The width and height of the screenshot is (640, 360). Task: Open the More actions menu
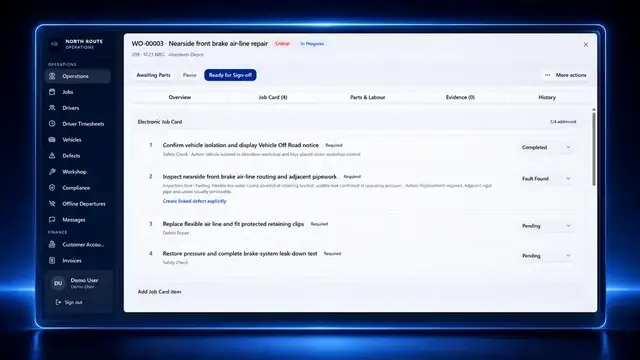click(x=566, y=75)
